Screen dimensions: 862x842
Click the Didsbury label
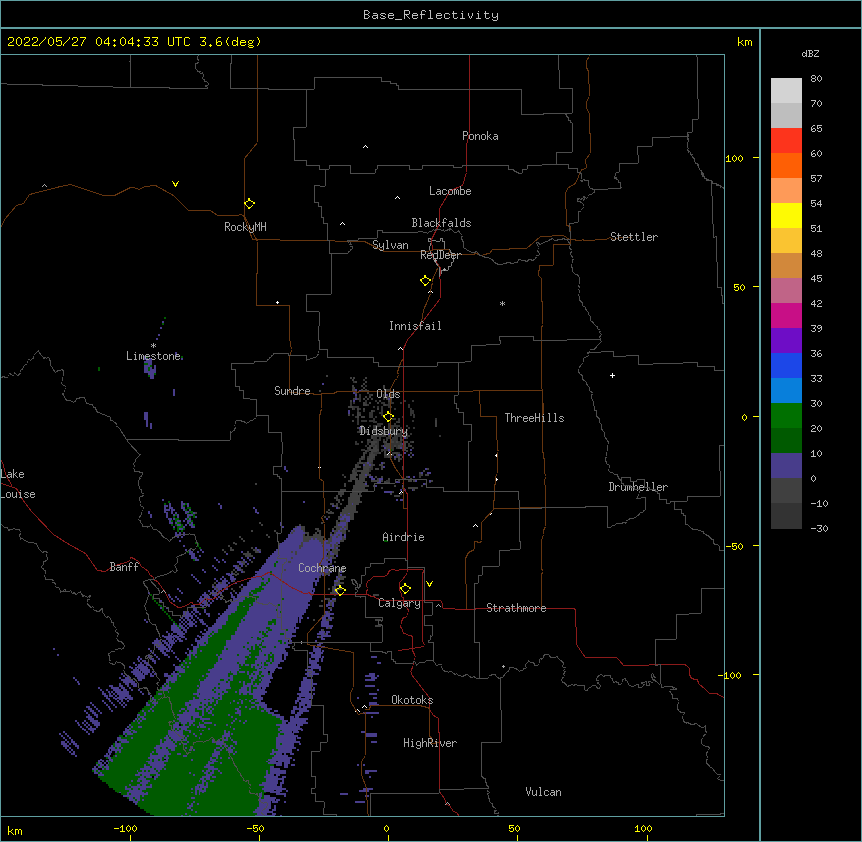384,431
